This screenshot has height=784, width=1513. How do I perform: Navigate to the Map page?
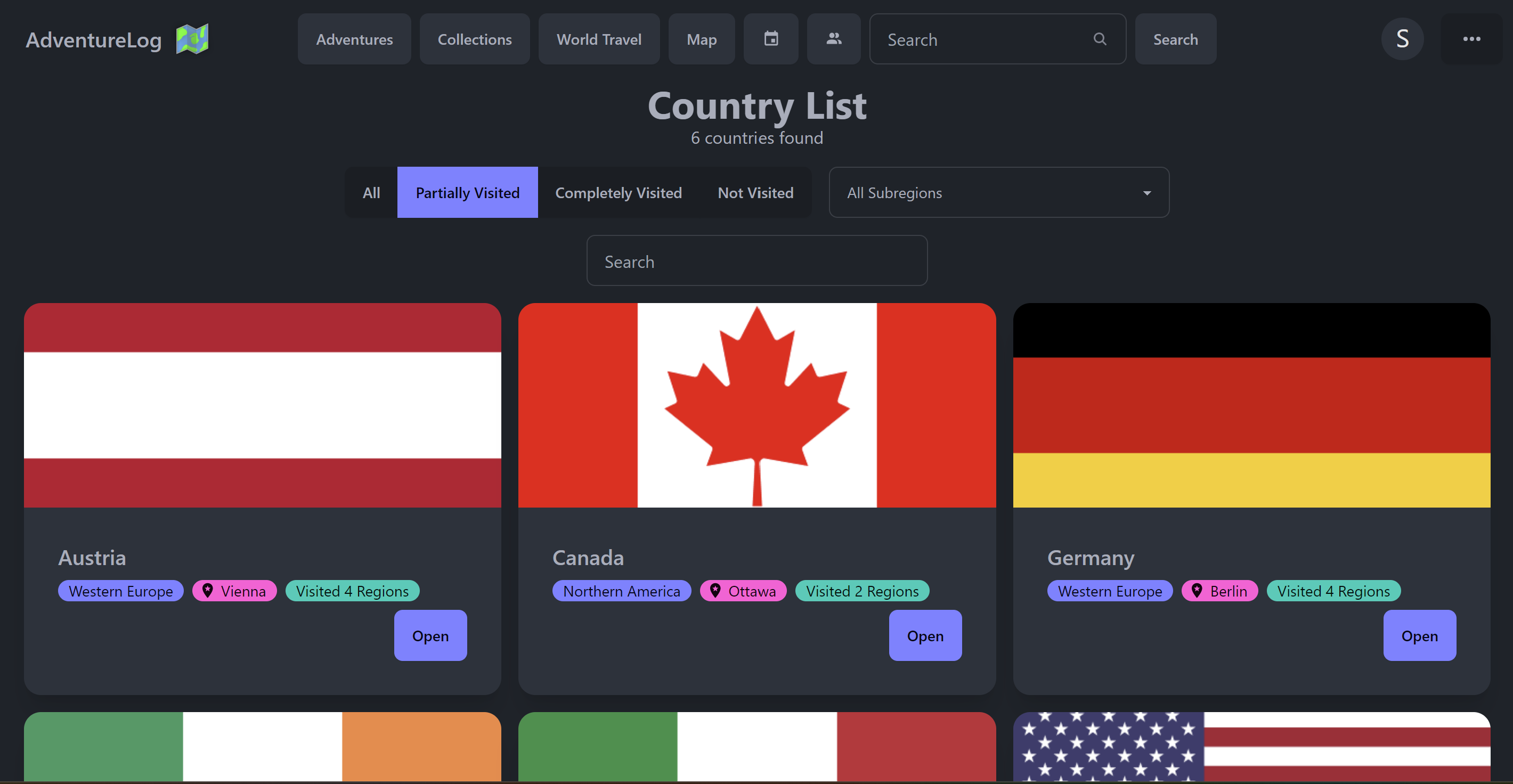click(x=701, y=39)
